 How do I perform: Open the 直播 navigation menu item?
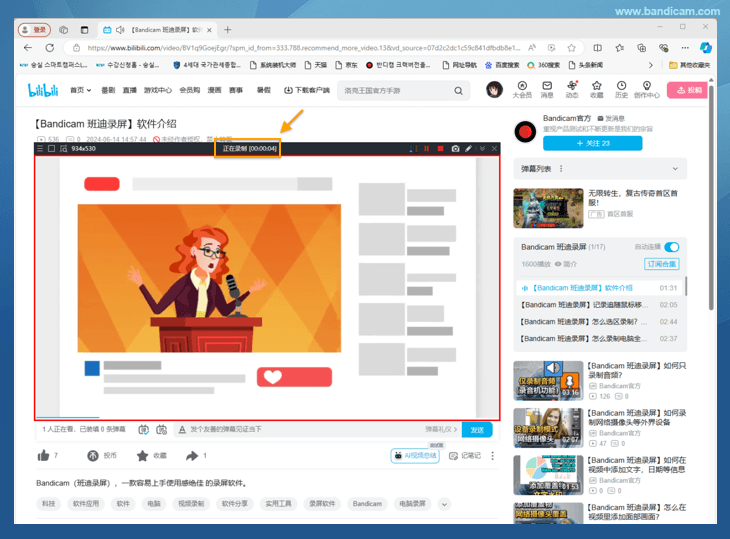coord(129,90)
